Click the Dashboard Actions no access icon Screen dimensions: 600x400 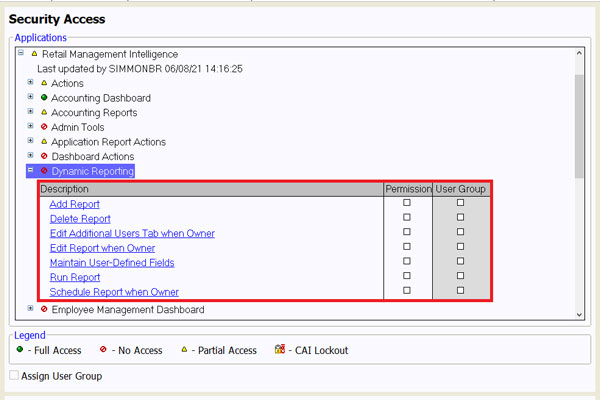(x=44, y=157)
